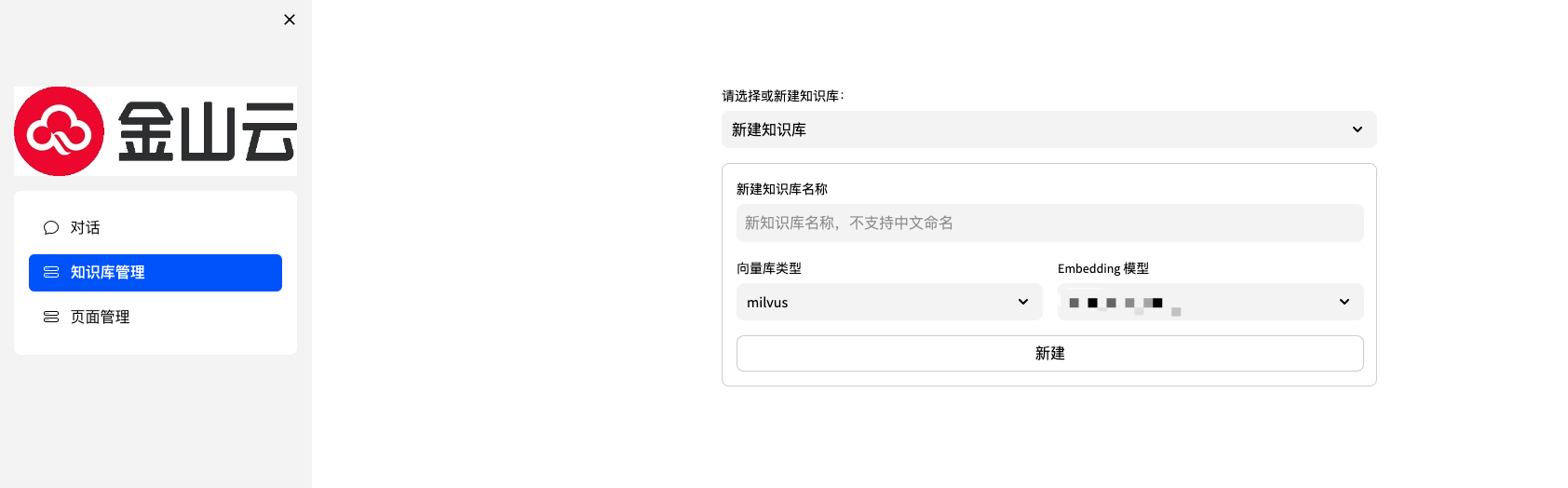Screen dimensions: 1568x488
Task: Close the sidebar with the X icon
Action: coord(290,20)
